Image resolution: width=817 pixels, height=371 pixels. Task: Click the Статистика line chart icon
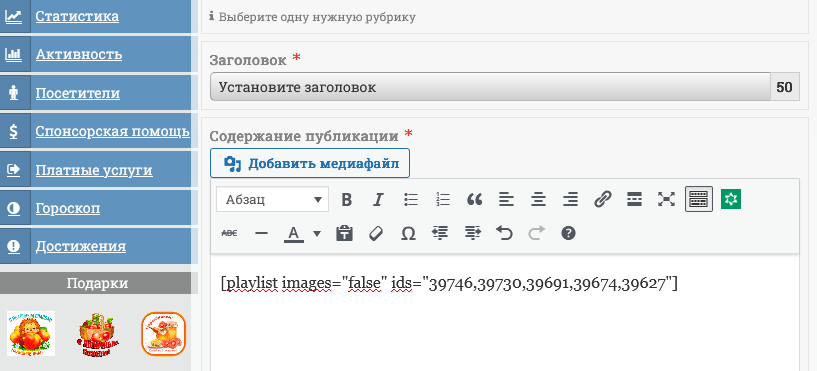(x=14, y=16)
